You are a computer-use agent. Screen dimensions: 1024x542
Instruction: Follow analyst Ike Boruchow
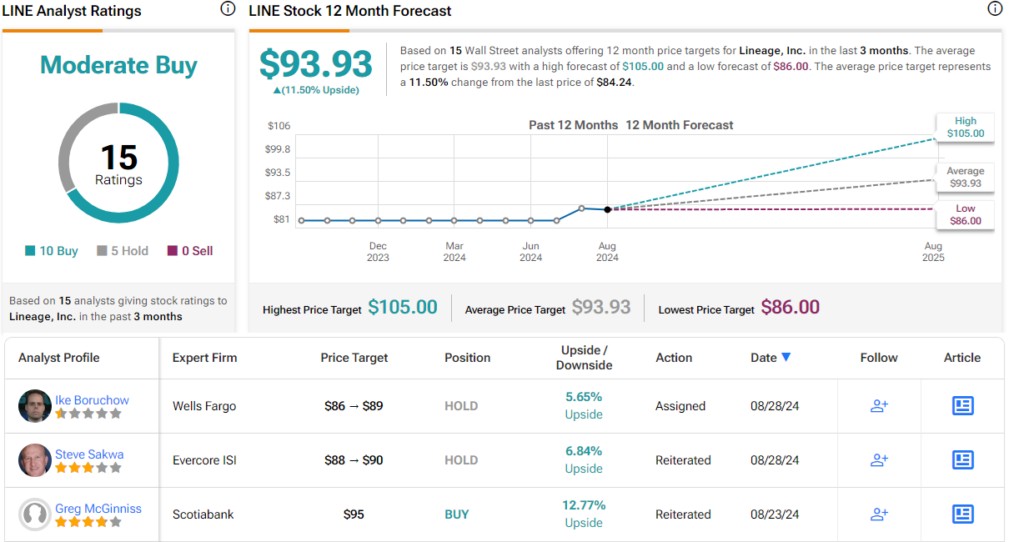click(x=879, y=406)
